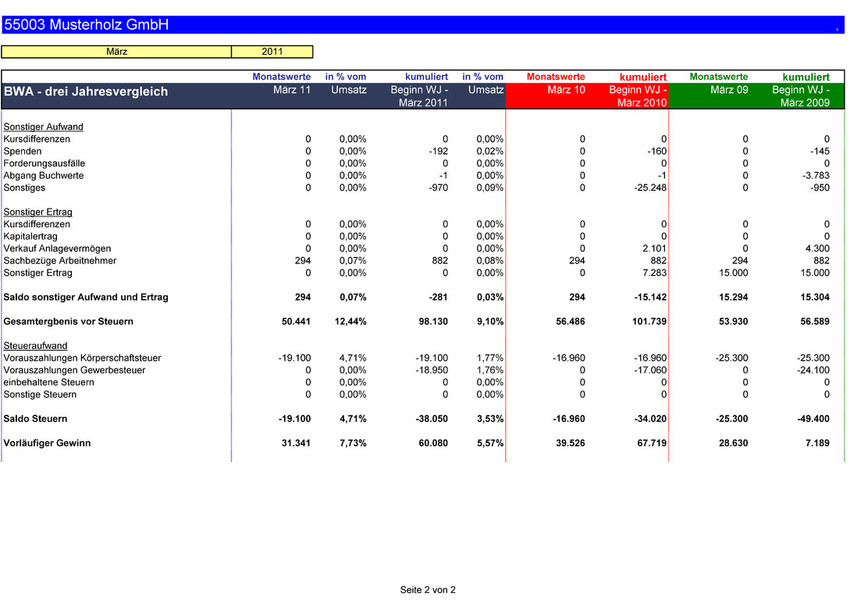Viewport: 857px width, 600px height.
Task: Click the 'Sonstiger Aufwand' section heading
Action: click(x=43, y=127)
